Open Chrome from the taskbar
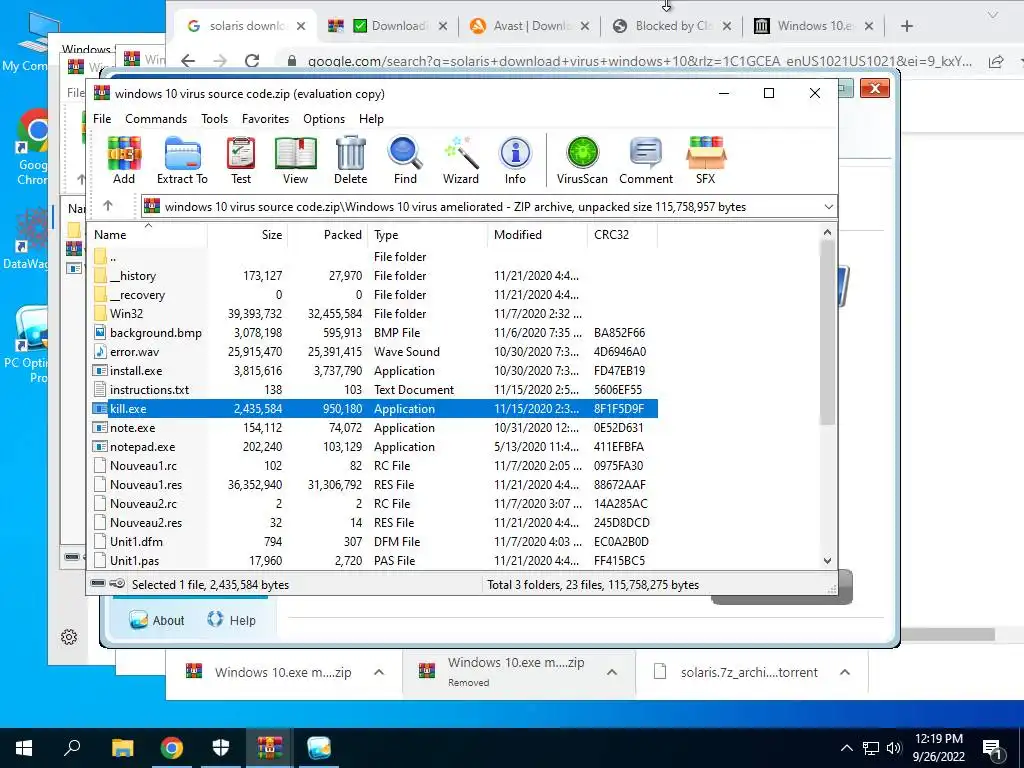1024x768 pixels. click(x=172, y=748)
